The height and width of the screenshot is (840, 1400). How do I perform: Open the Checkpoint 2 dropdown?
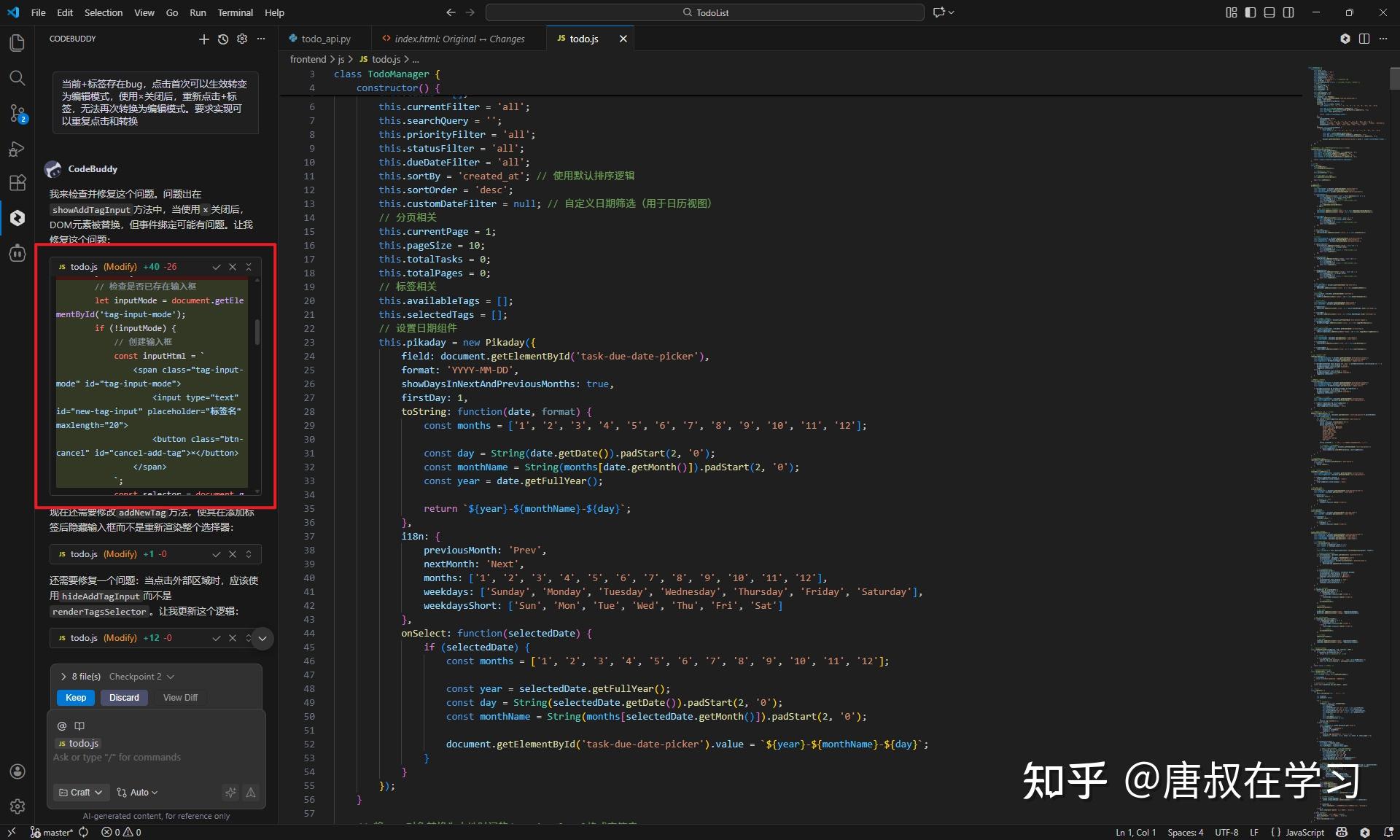pyautogui.click(x=141, y=677)
